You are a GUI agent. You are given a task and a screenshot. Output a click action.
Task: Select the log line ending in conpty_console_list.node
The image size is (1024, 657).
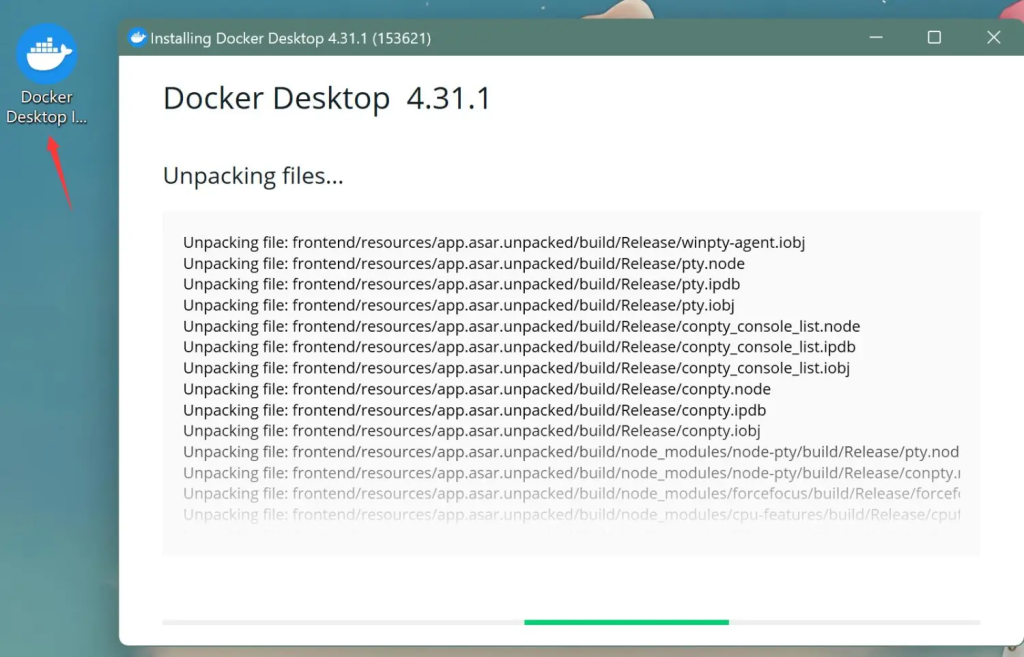521,327
